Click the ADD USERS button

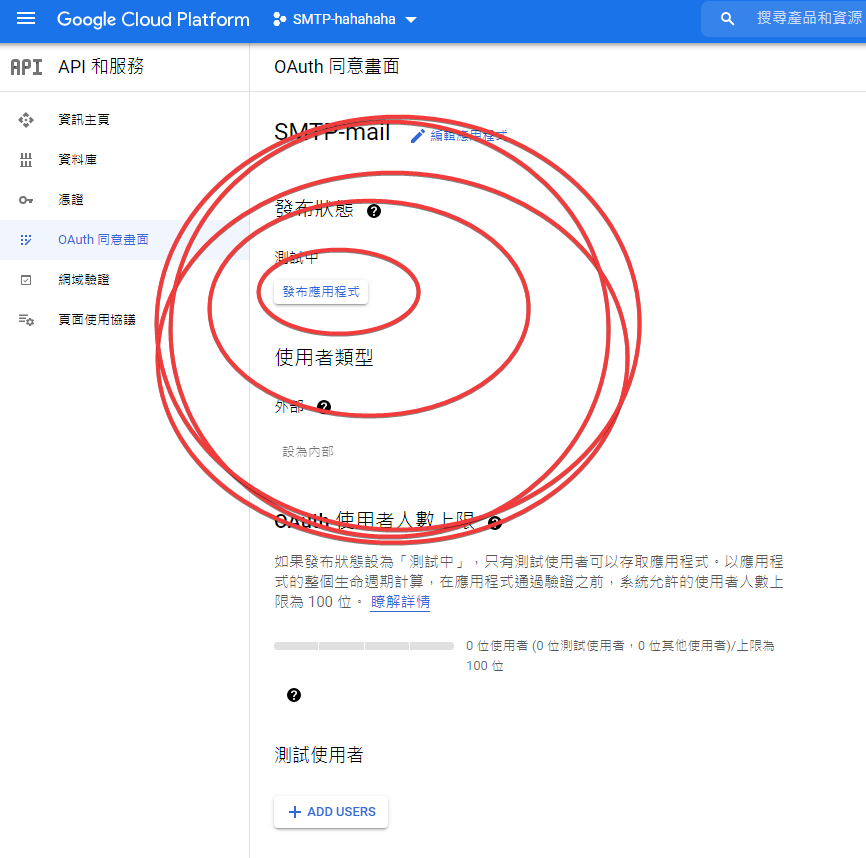coord(331,812)
